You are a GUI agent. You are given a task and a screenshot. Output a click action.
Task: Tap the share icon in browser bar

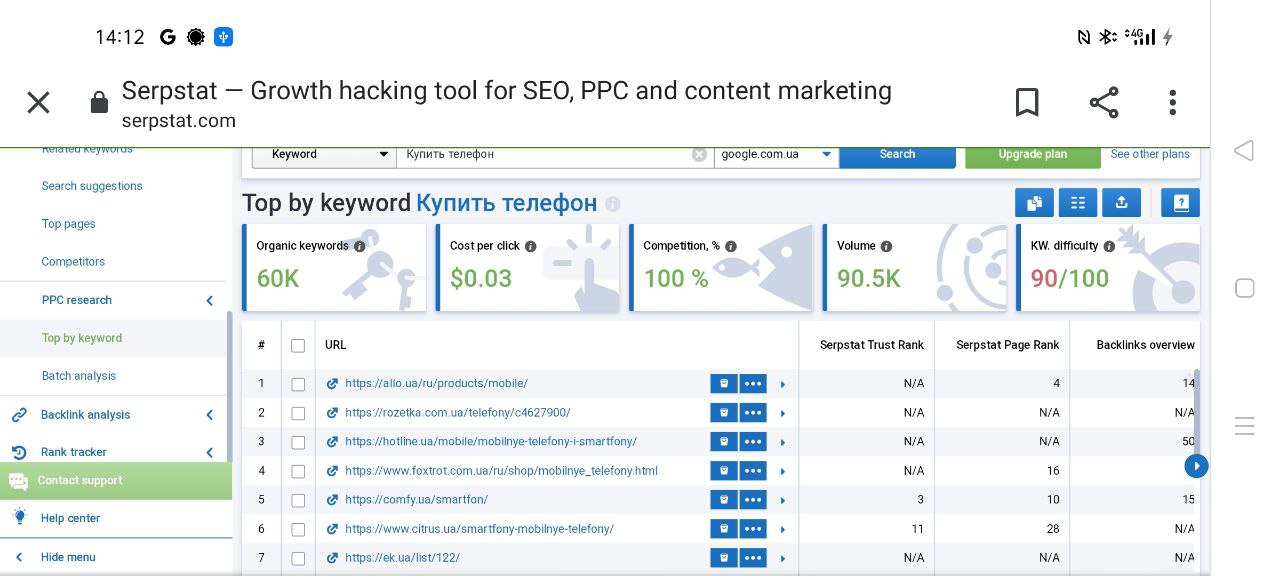pyautogui.click(x=1104, y=102)
